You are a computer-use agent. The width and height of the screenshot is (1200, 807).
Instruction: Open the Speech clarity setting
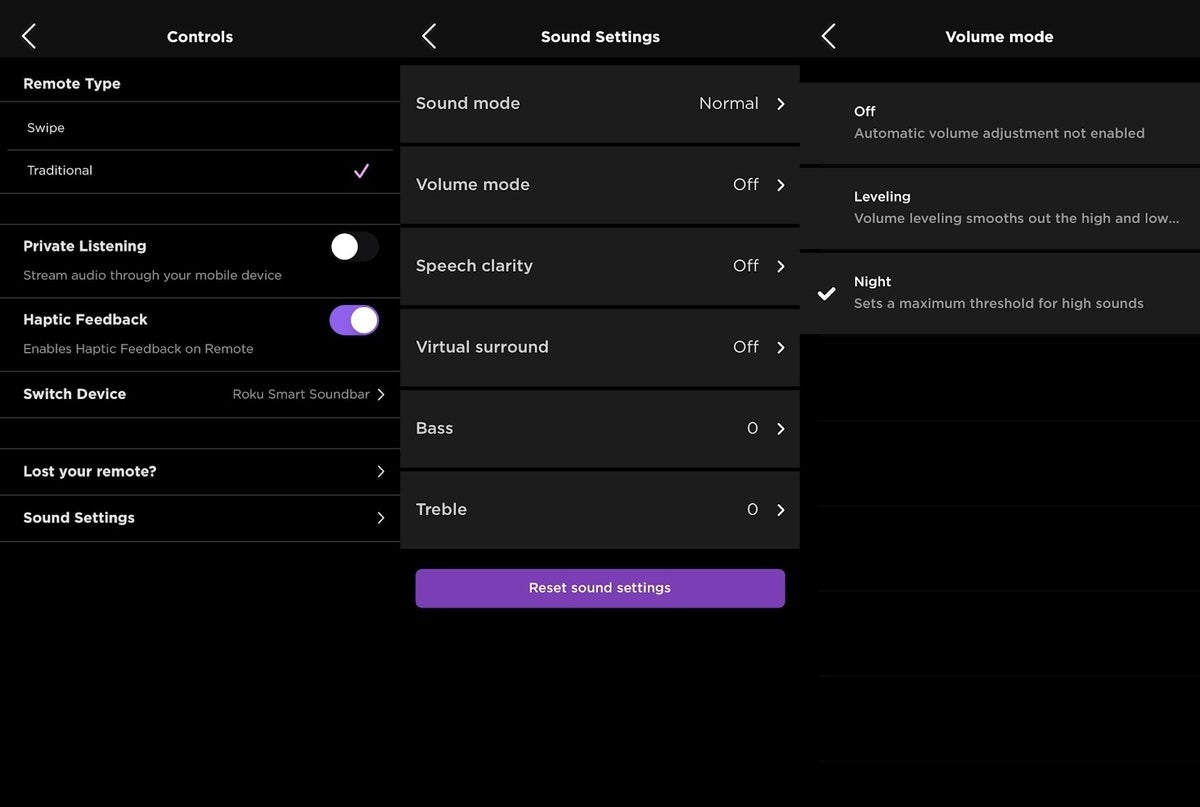[600, 266]
